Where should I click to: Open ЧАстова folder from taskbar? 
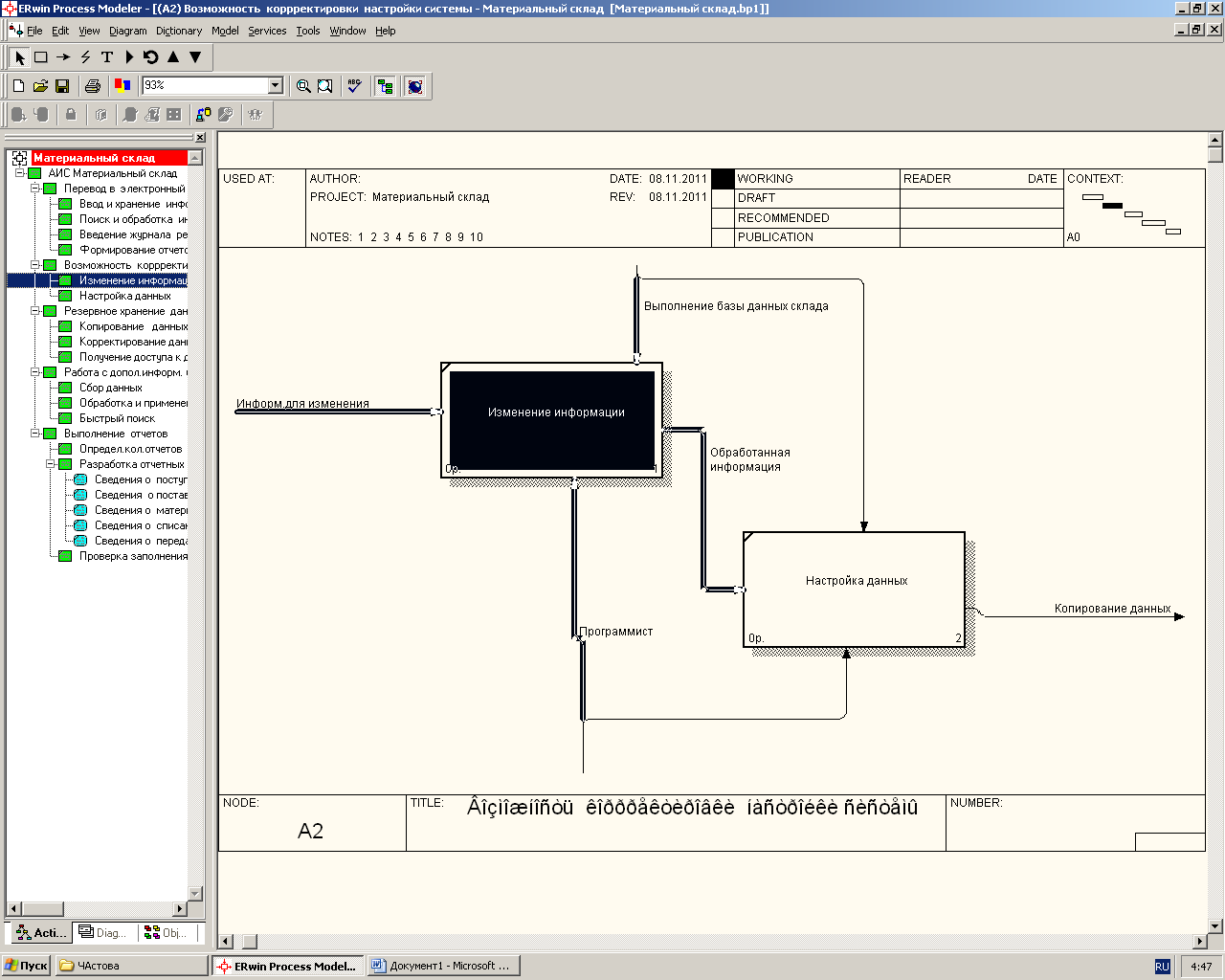click(x=131, y=966)
